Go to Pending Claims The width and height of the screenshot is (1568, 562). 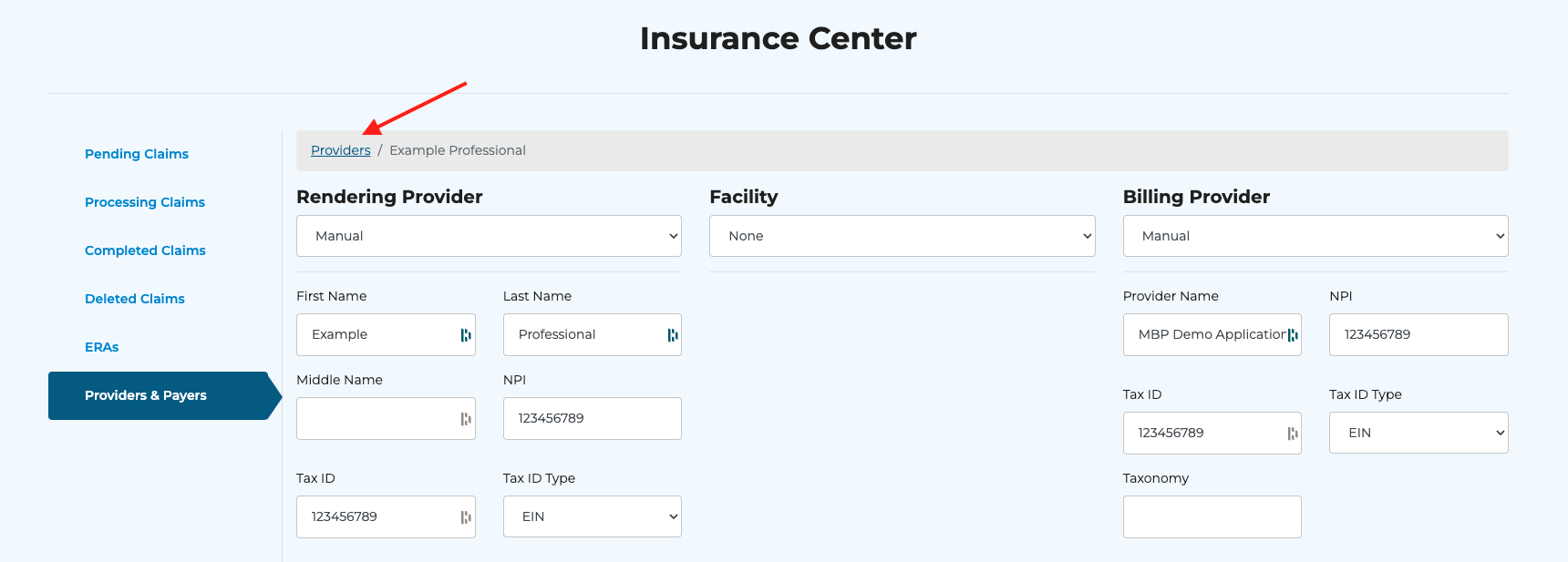coord(137,154)
